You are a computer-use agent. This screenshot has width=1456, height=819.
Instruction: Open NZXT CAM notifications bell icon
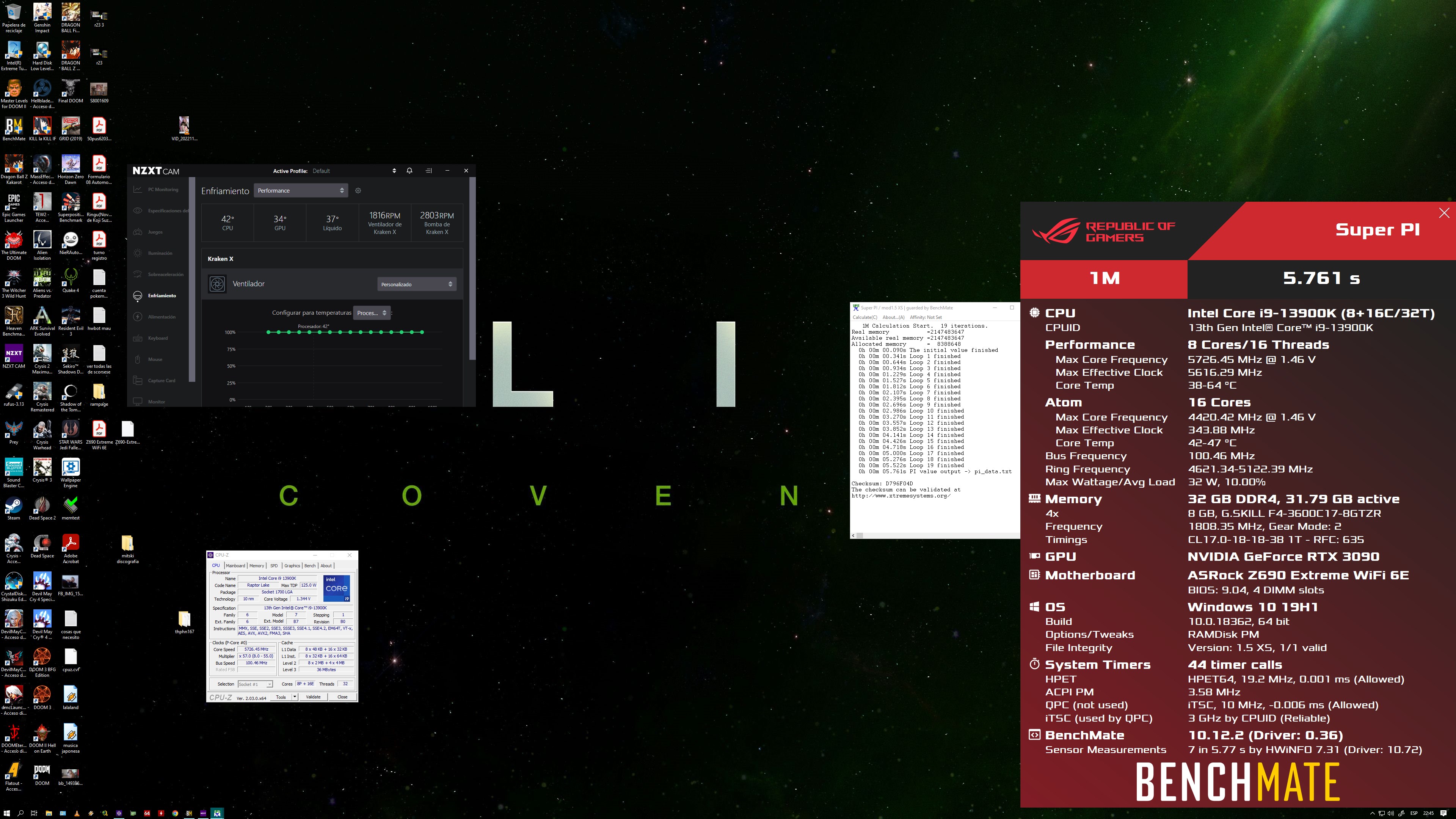point(409,171)
